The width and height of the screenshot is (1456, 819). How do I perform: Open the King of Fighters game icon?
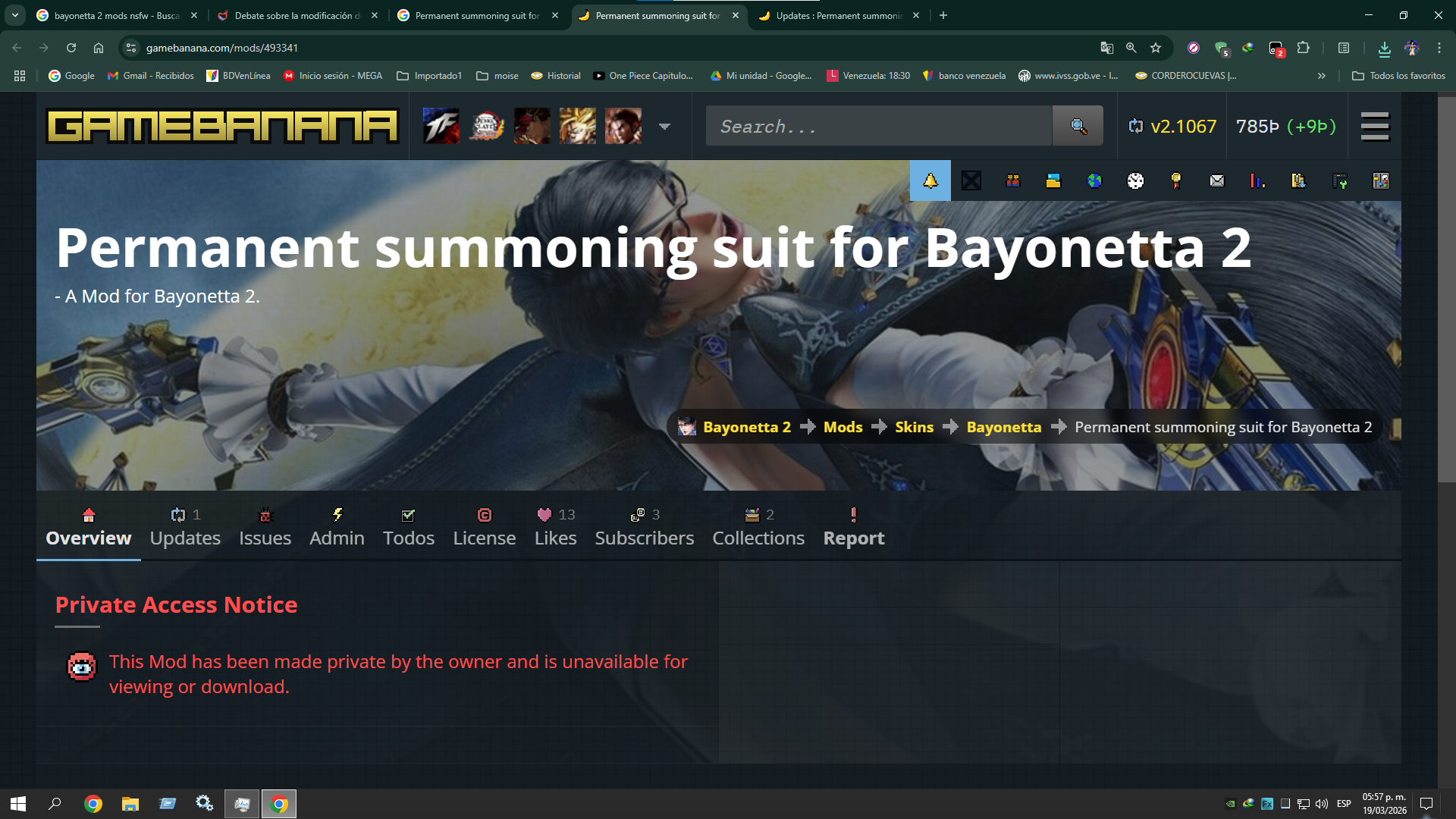click(x=441, y=126)
